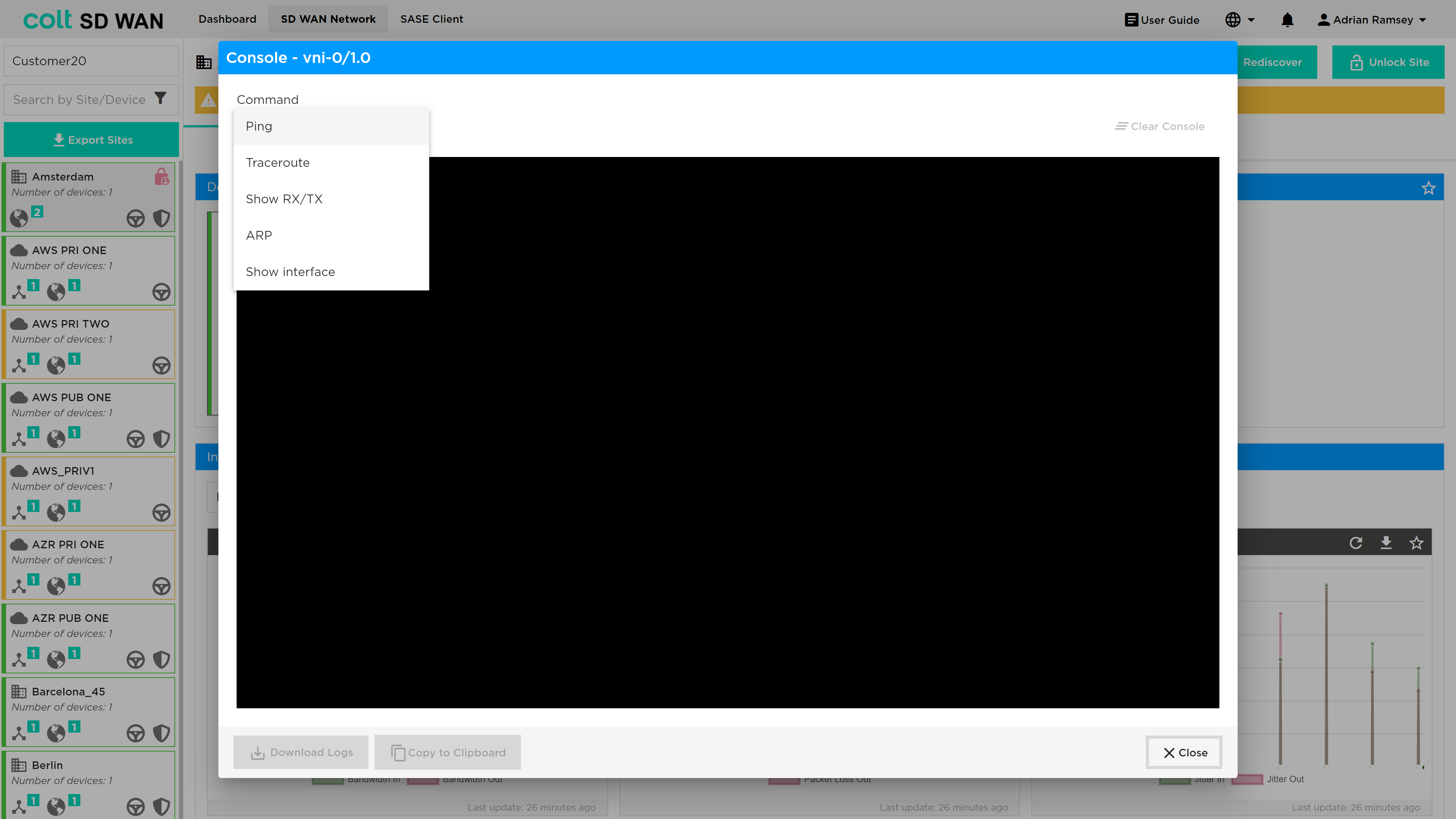
Task: Export Sites list
Action: (x=91, y=140)
